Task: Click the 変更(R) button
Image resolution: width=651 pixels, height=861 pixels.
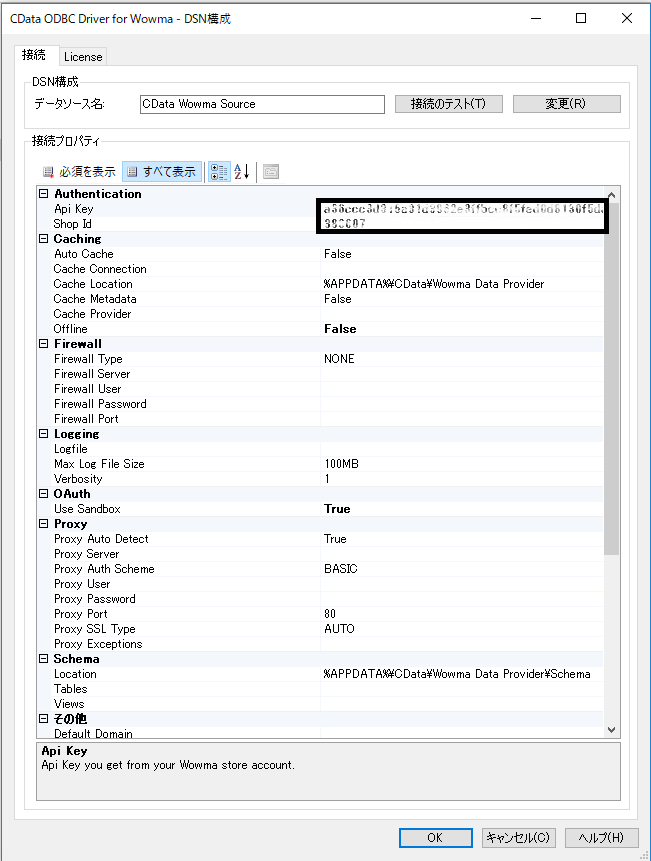Action: tap(566, 104)
